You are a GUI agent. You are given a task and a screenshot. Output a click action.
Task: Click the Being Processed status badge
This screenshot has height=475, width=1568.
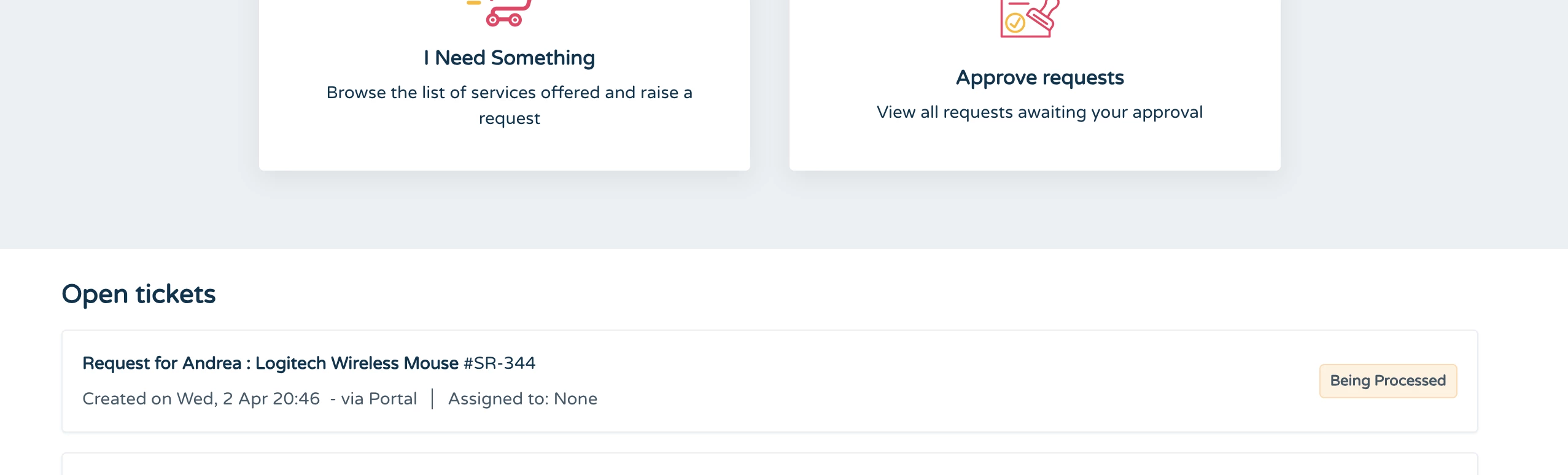(x=1388, y=380)
